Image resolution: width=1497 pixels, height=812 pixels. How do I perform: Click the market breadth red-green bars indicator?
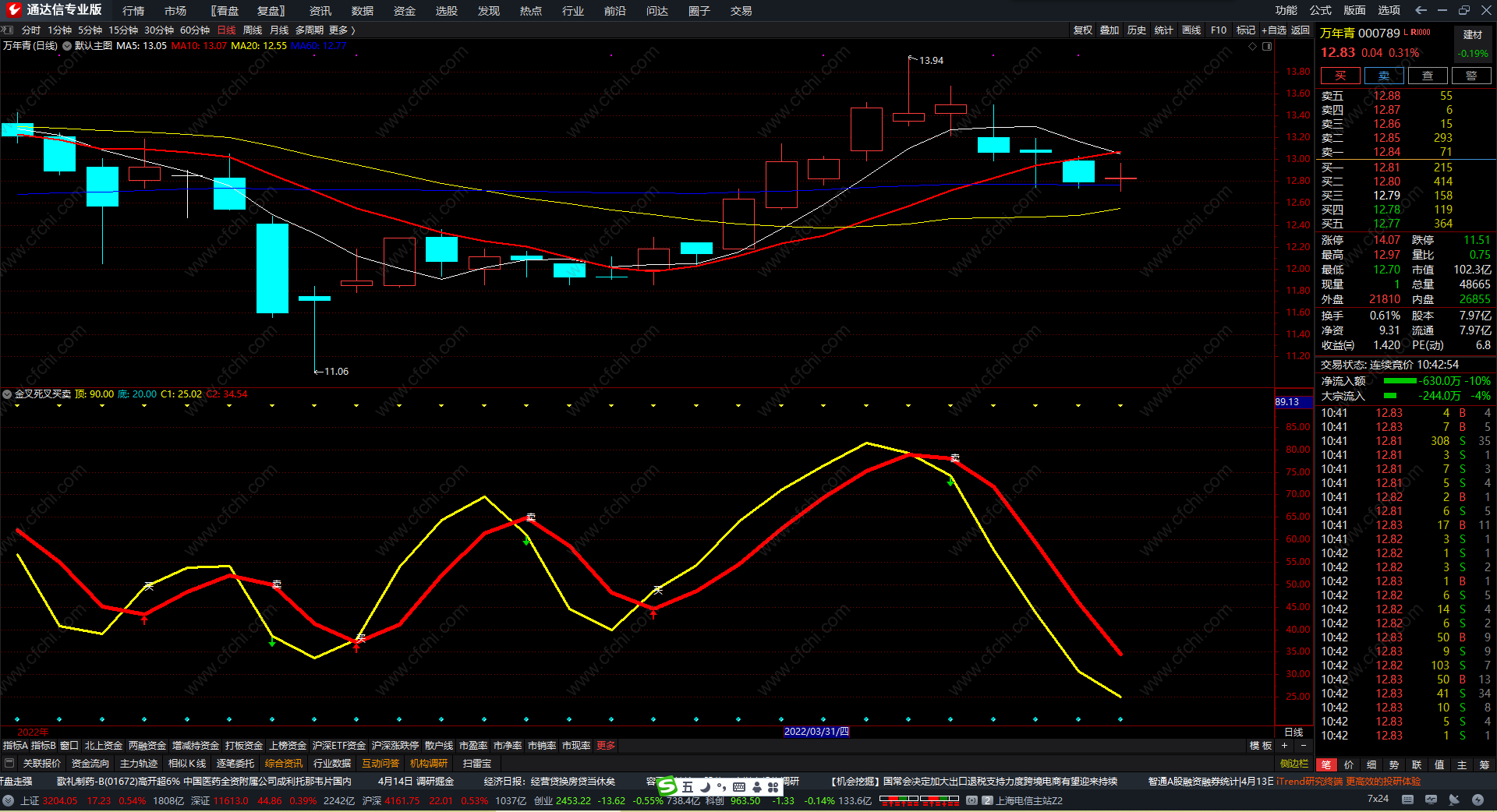919,800
